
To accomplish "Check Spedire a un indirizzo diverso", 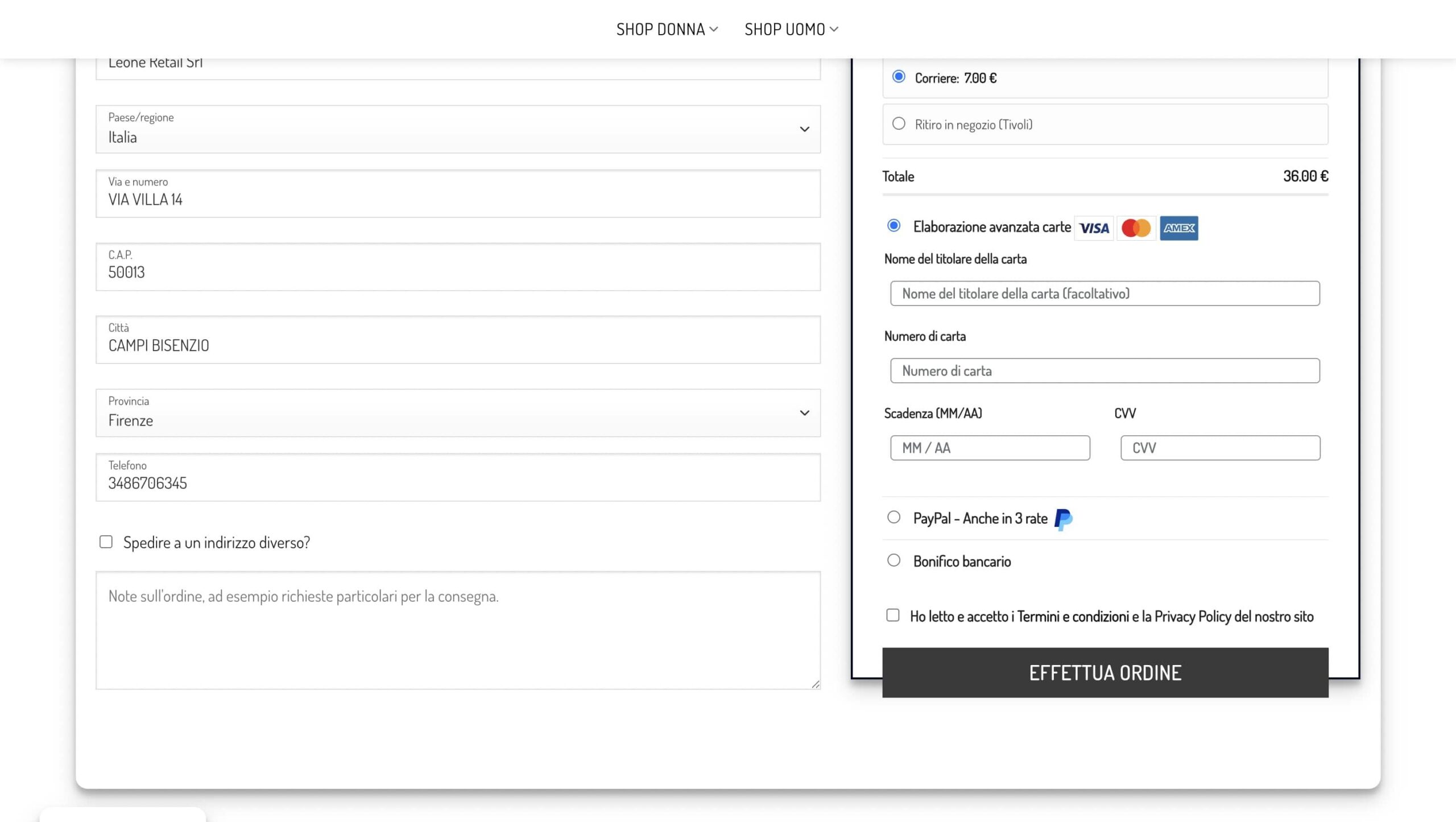I will point(106,542).
